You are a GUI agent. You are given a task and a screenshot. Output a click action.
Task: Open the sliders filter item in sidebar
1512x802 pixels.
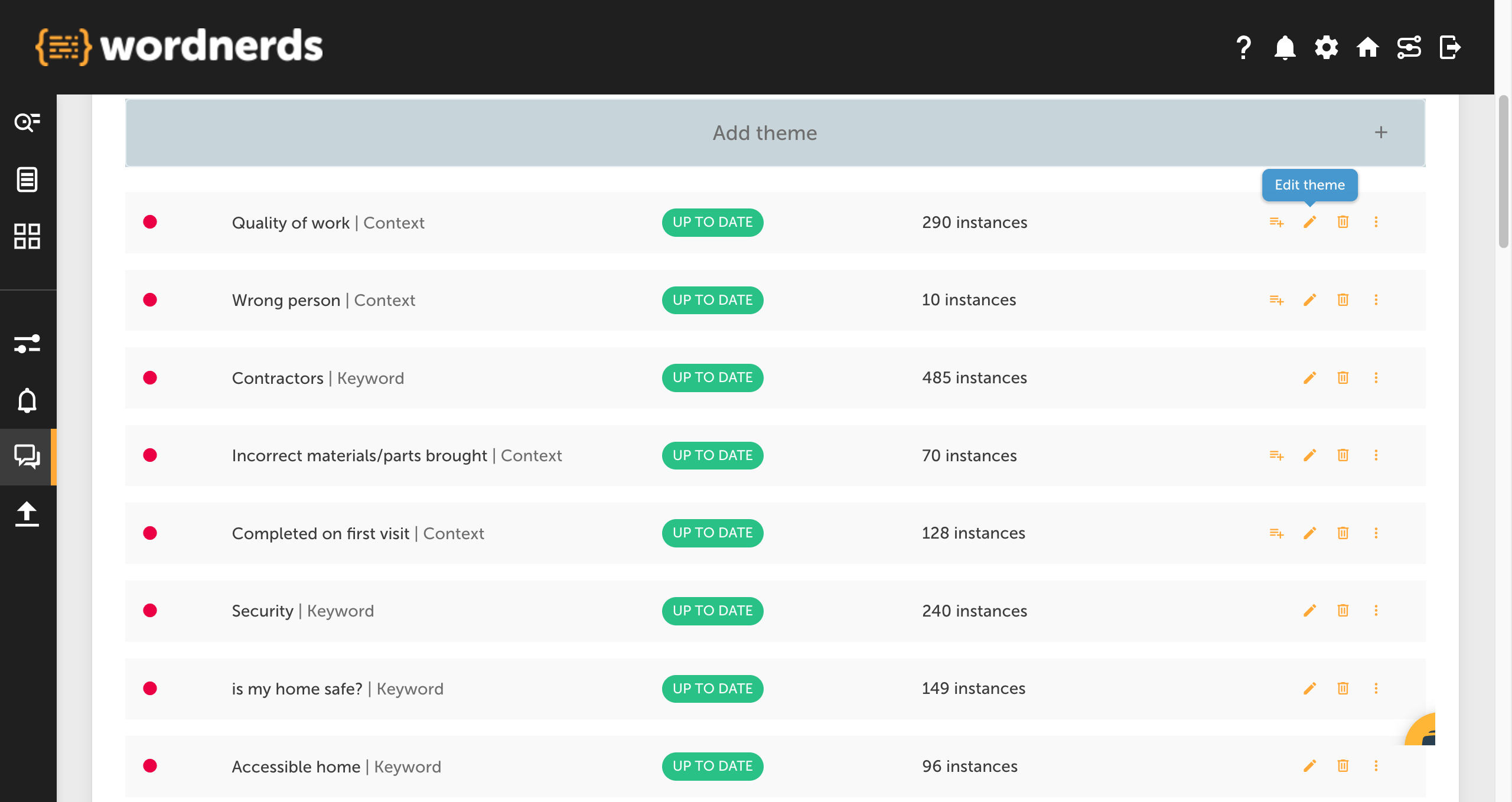coord(27,344)
